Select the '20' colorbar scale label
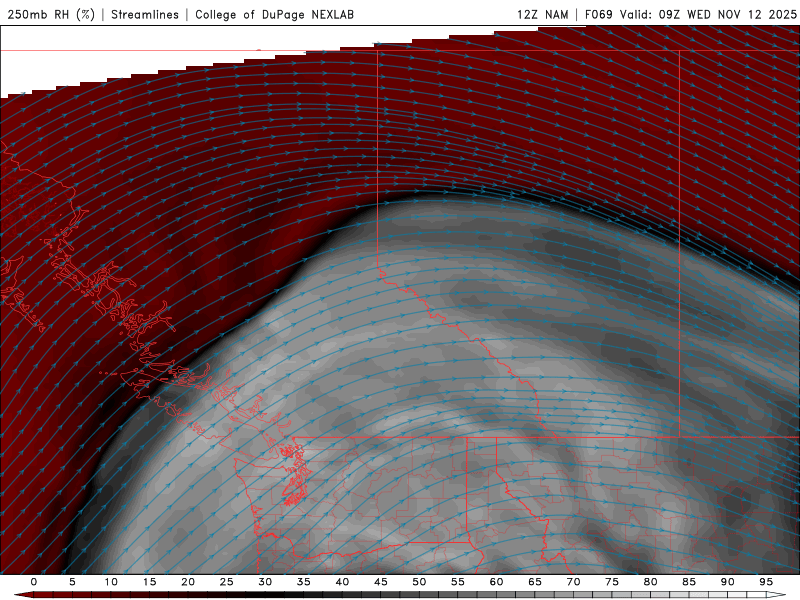800x600 pixels. click(x=188, y=582)
